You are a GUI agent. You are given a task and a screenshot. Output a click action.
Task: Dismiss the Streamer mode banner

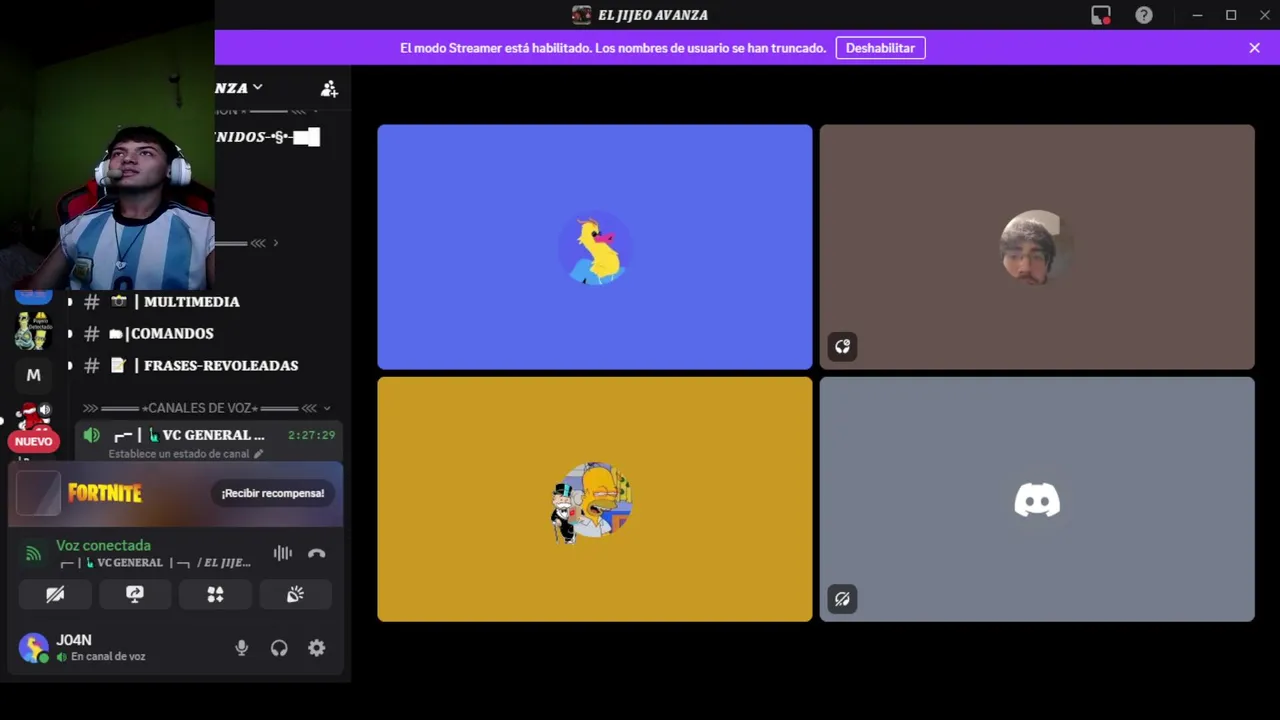pyautogui.click(x=1254, y=47)
